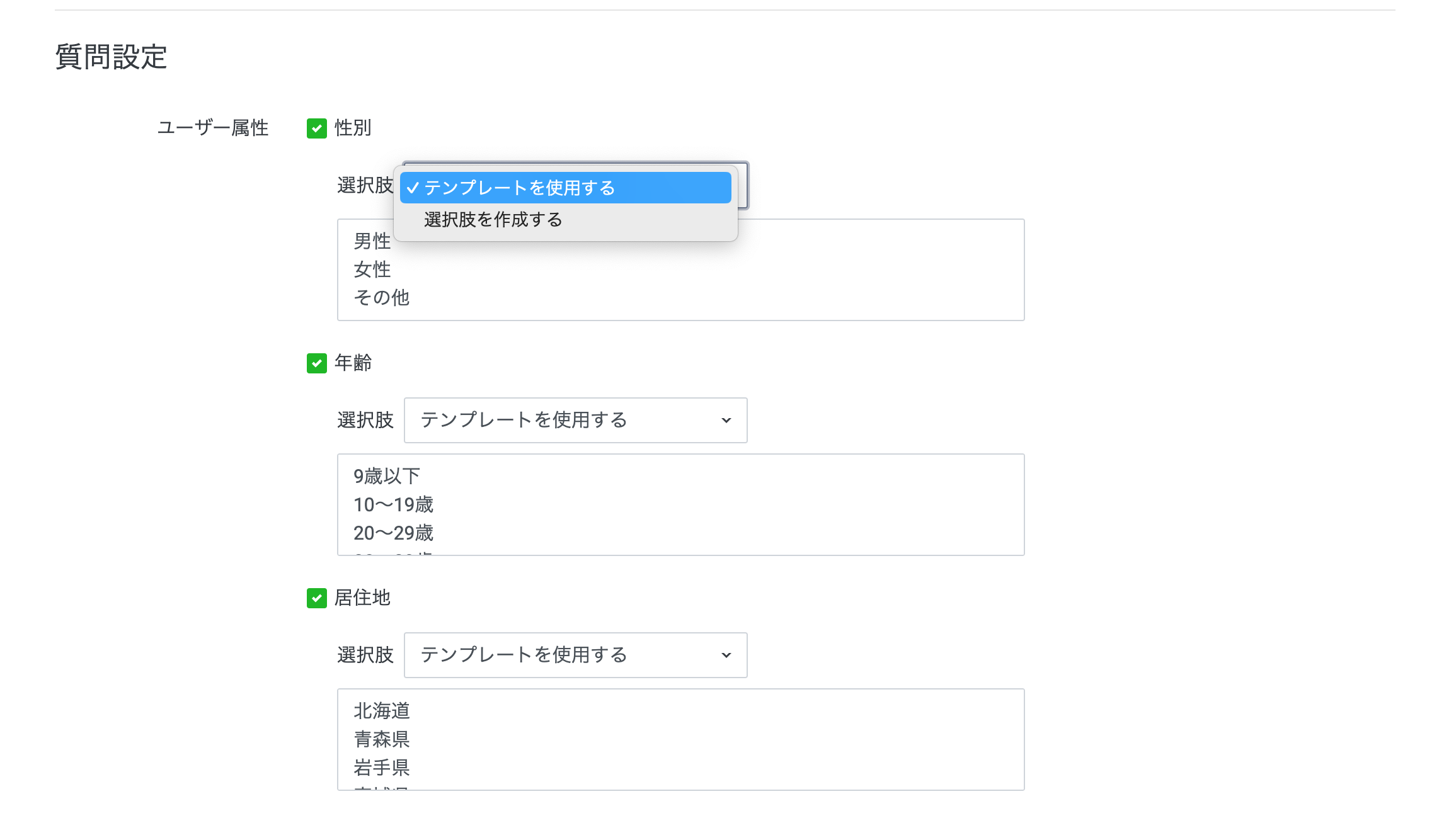Click chevron arrow on 年齢 dropdown
This screenshot has width=1444, height=840.
(x=726, y=421)
